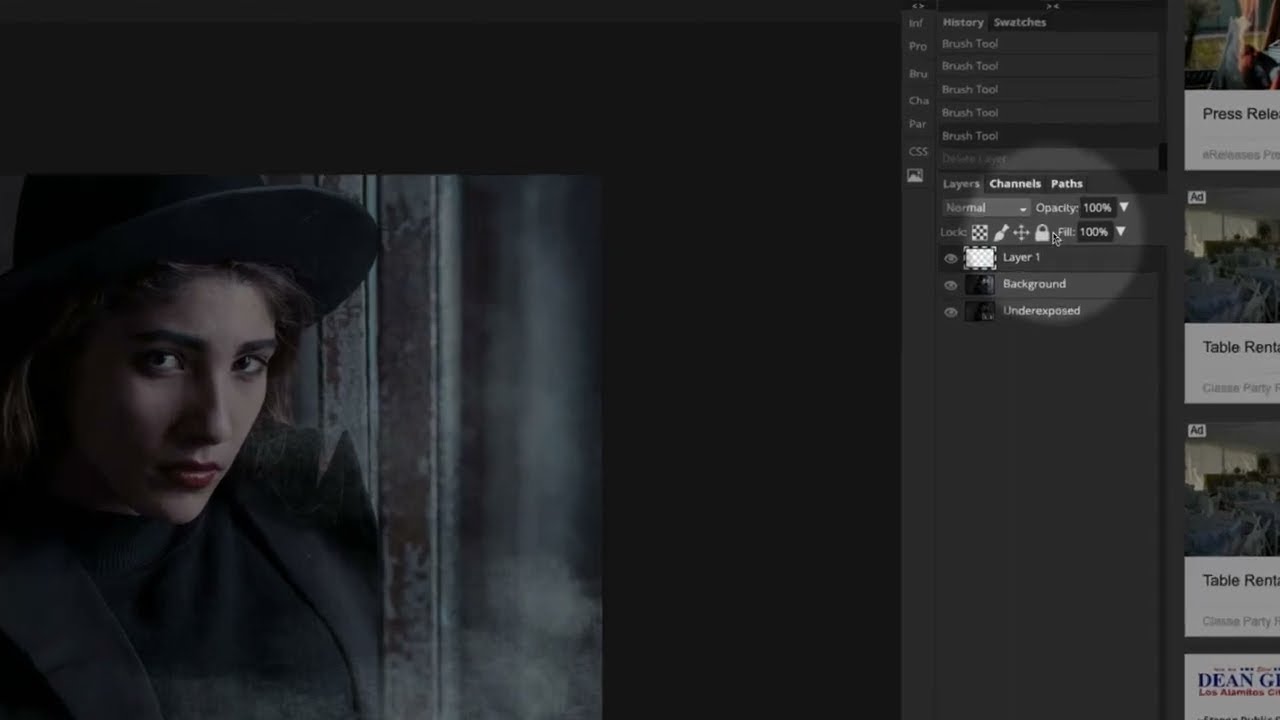Open the Press Release advertisement
This screenshot has height=720, width=1280.
1232,85
